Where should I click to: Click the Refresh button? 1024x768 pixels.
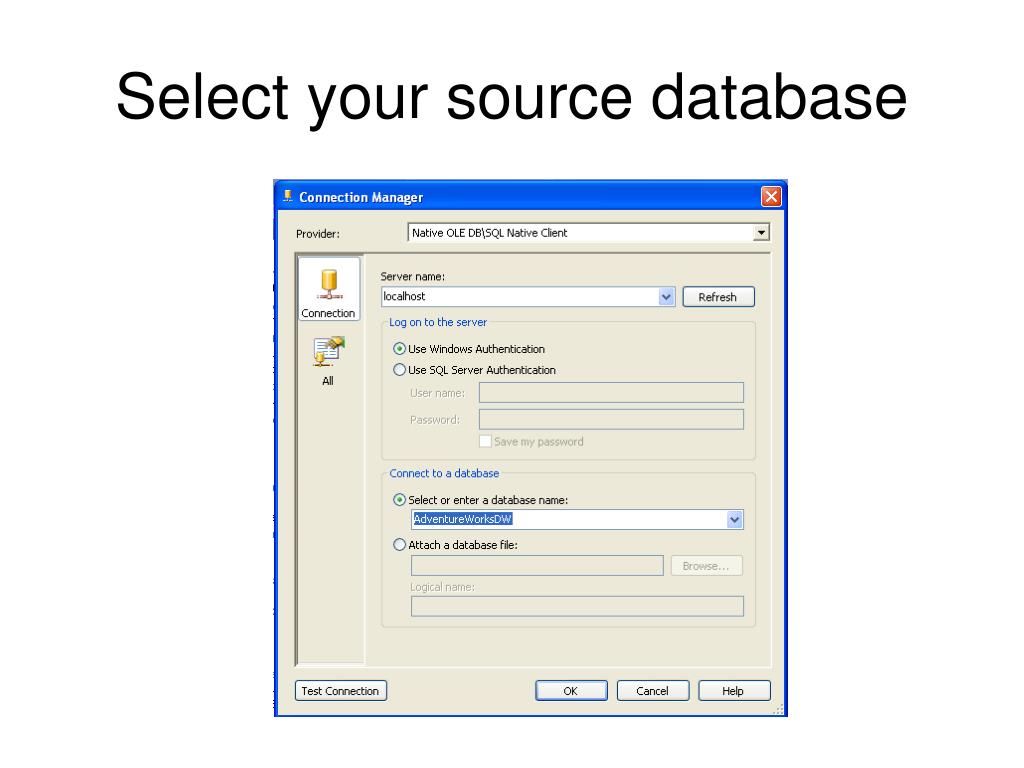(x=718, y=297)
